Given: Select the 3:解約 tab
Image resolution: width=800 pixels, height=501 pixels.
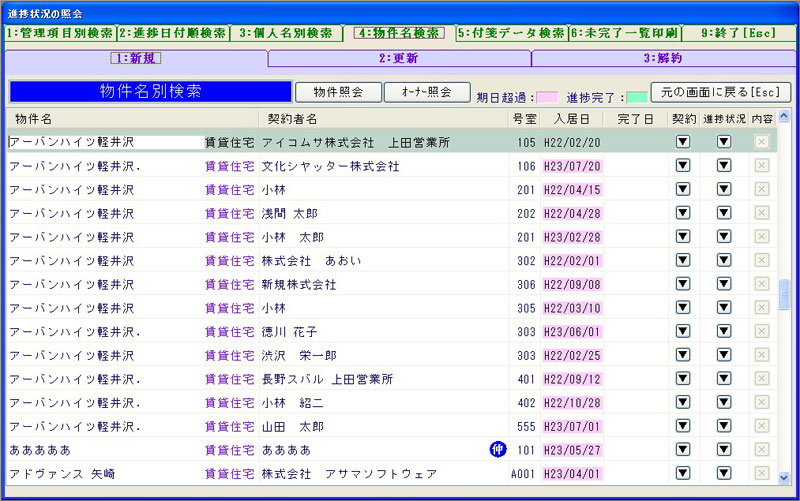Looking at the screenshot, I should click(662, 58).
